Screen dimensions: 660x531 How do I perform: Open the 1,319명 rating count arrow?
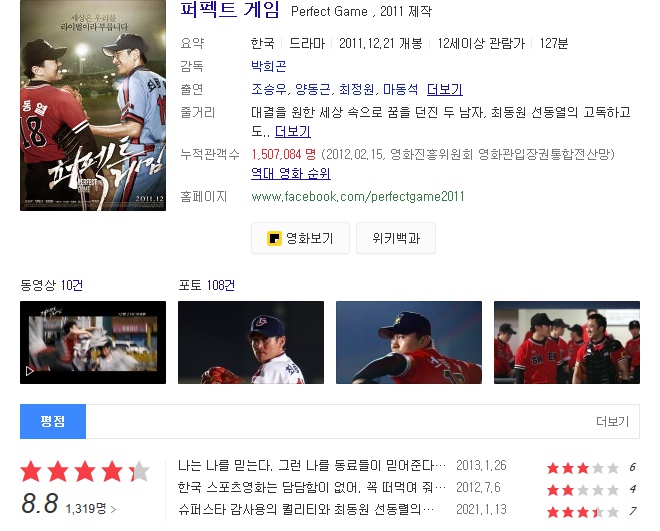91,509
